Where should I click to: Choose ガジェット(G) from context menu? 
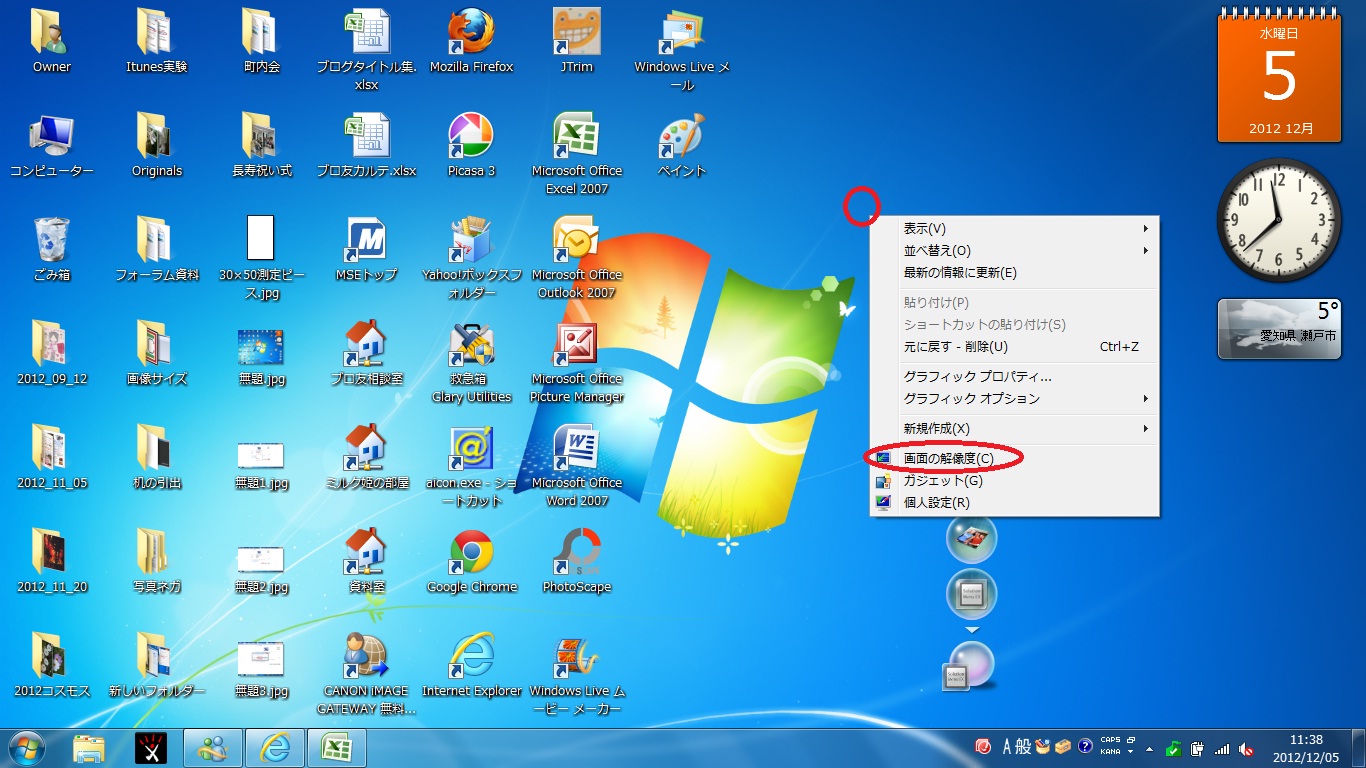click(1014, 481)
